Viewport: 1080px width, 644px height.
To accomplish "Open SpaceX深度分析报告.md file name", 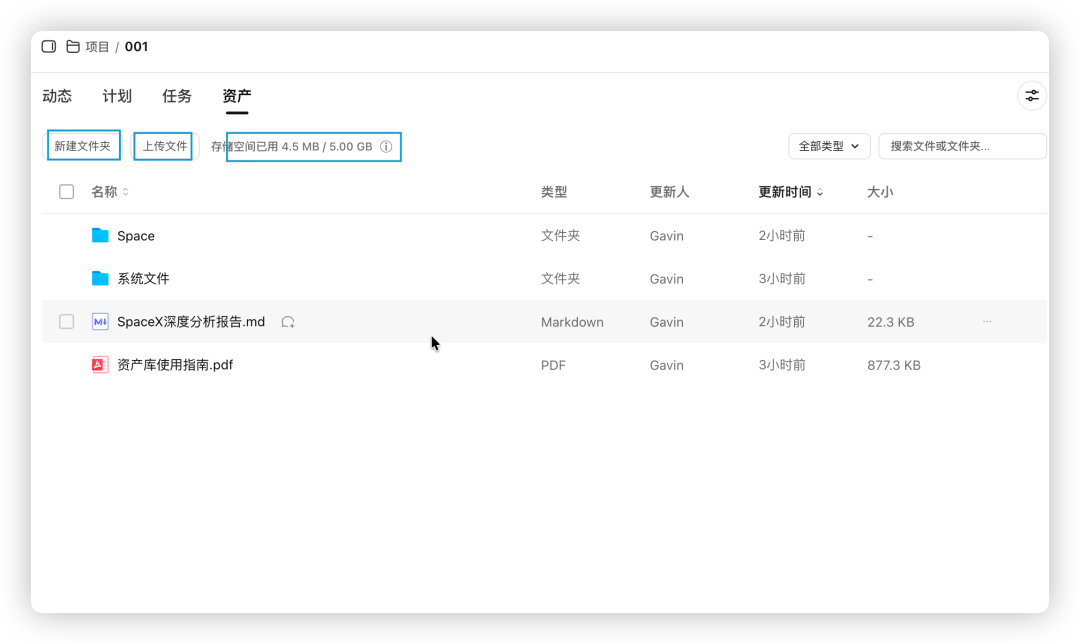I will point(191,322).
